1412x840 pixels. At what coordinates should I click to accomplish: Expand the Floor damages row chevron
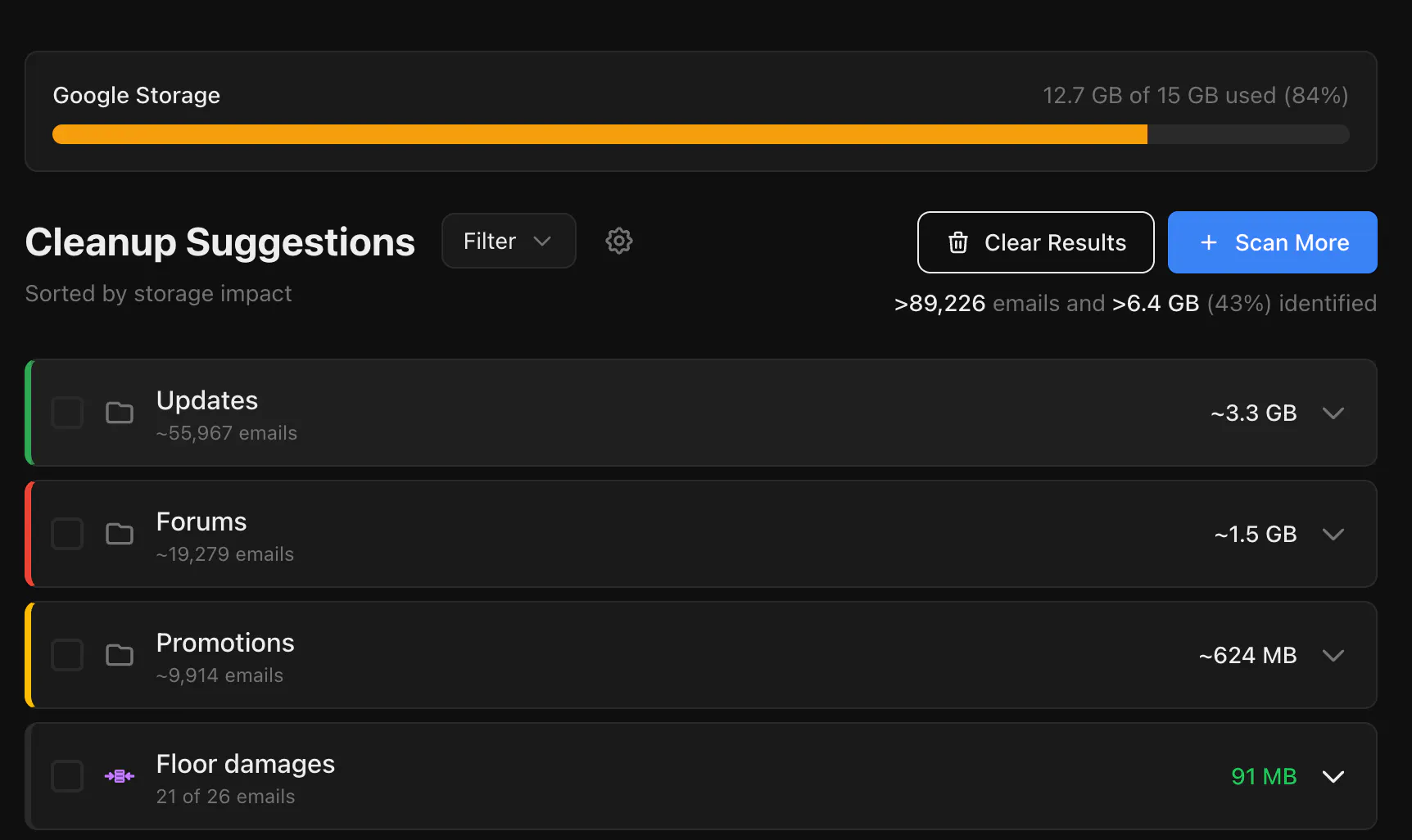coord(1333,776)
